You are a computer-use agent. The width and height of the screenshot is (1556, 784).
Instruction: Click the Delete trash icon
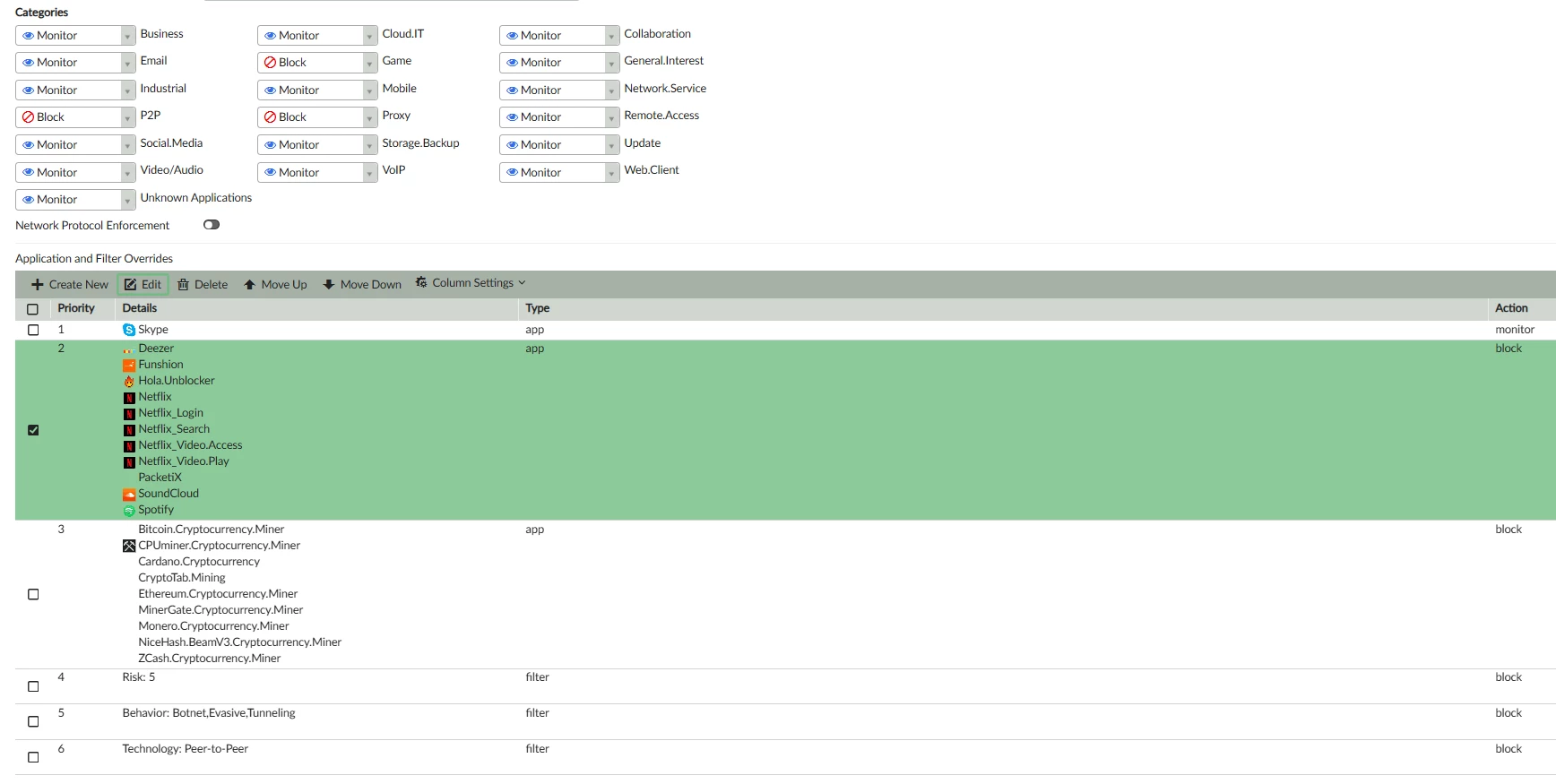(x=183, y=285)
